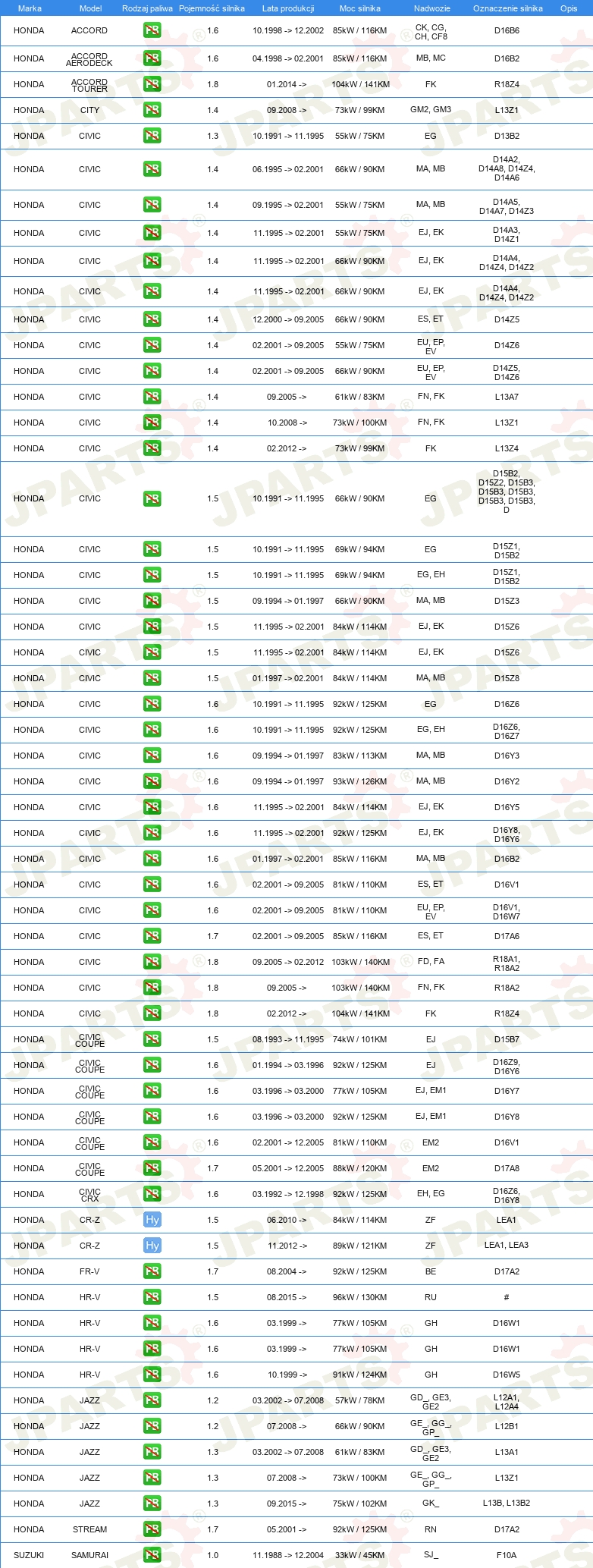Click the fuel icon in the HONDA CITY row
The width and height of the screenshot is (593, 1568).
coord(152,110)
